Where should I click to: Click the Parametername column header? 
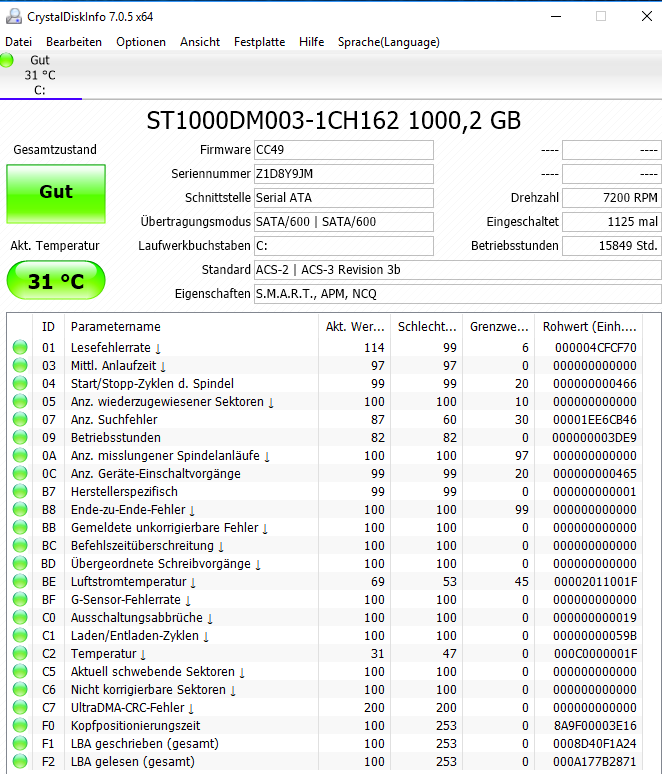(192, 327)
